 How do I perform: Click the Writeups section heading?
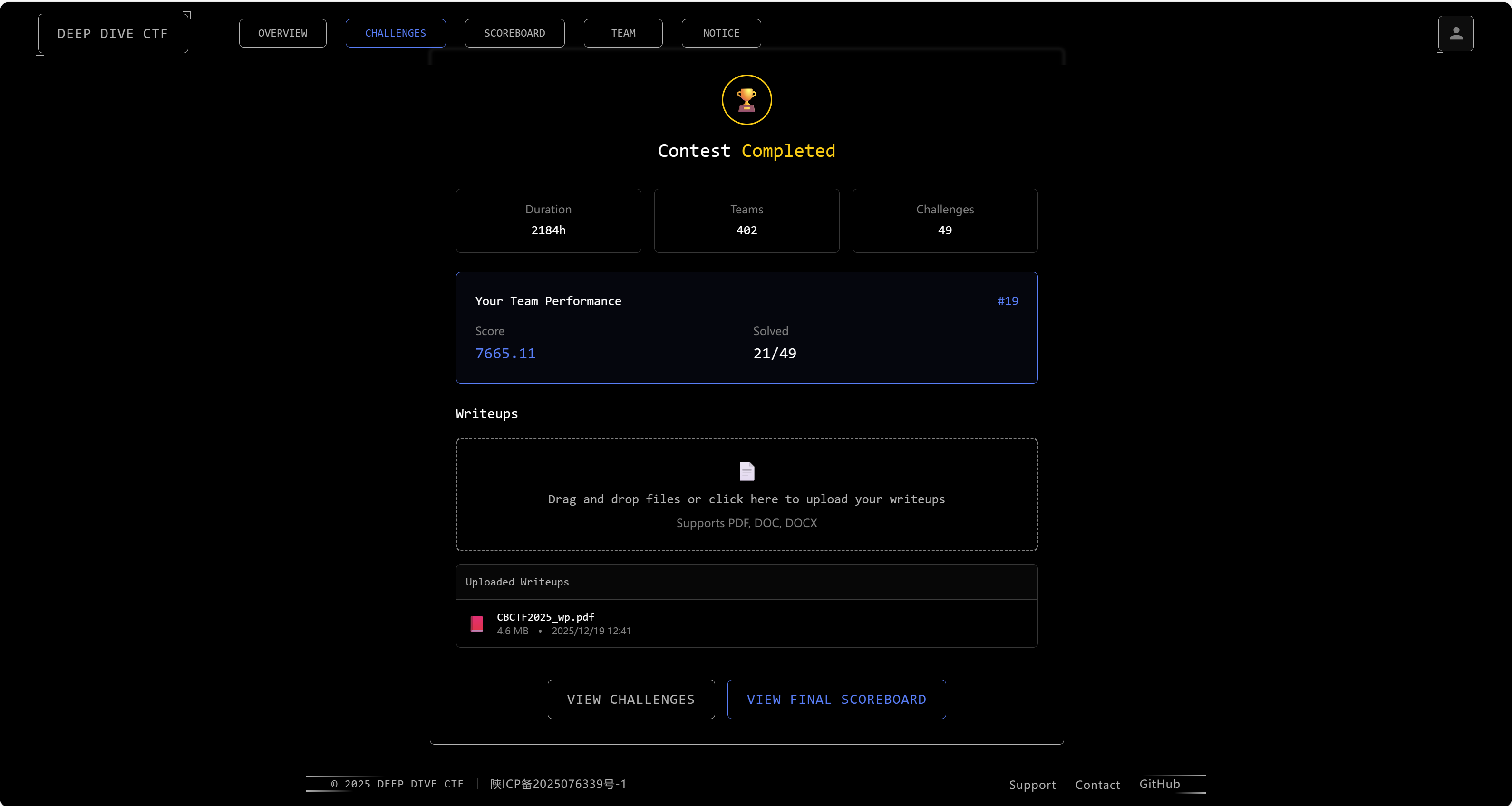tap(486, 413)
